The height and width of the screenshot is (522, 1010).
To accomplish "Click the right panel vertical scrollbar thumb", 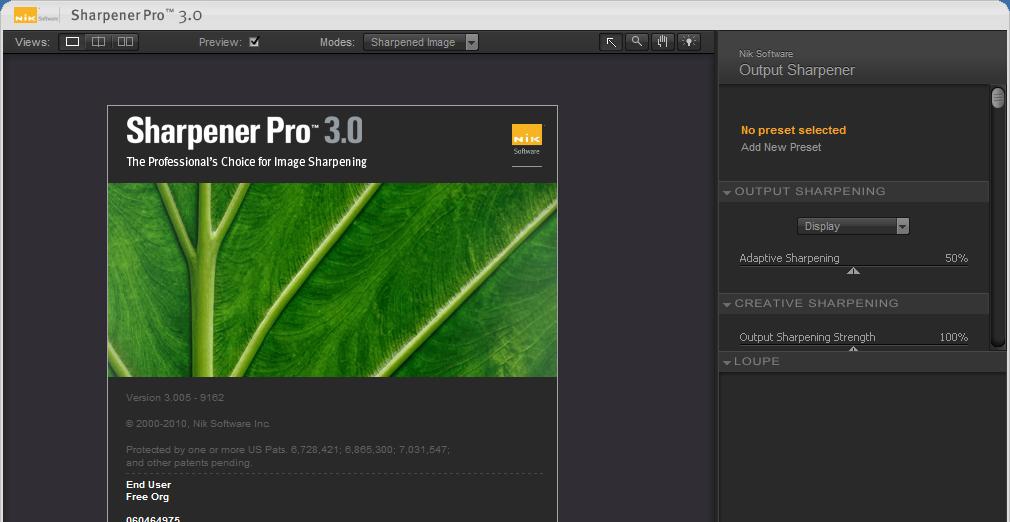I will coord(998,98).
